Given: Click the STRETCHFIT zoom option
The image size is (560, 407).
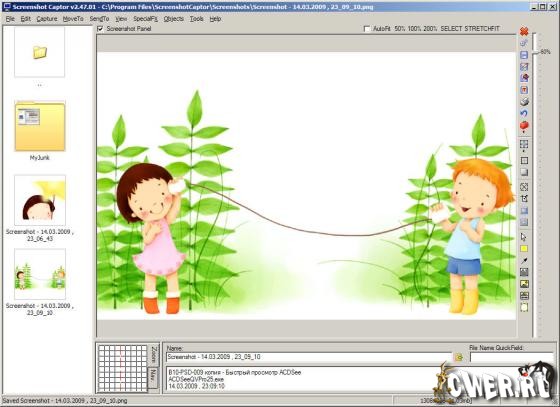Looking at the screenshot, I should click(482, 29).
